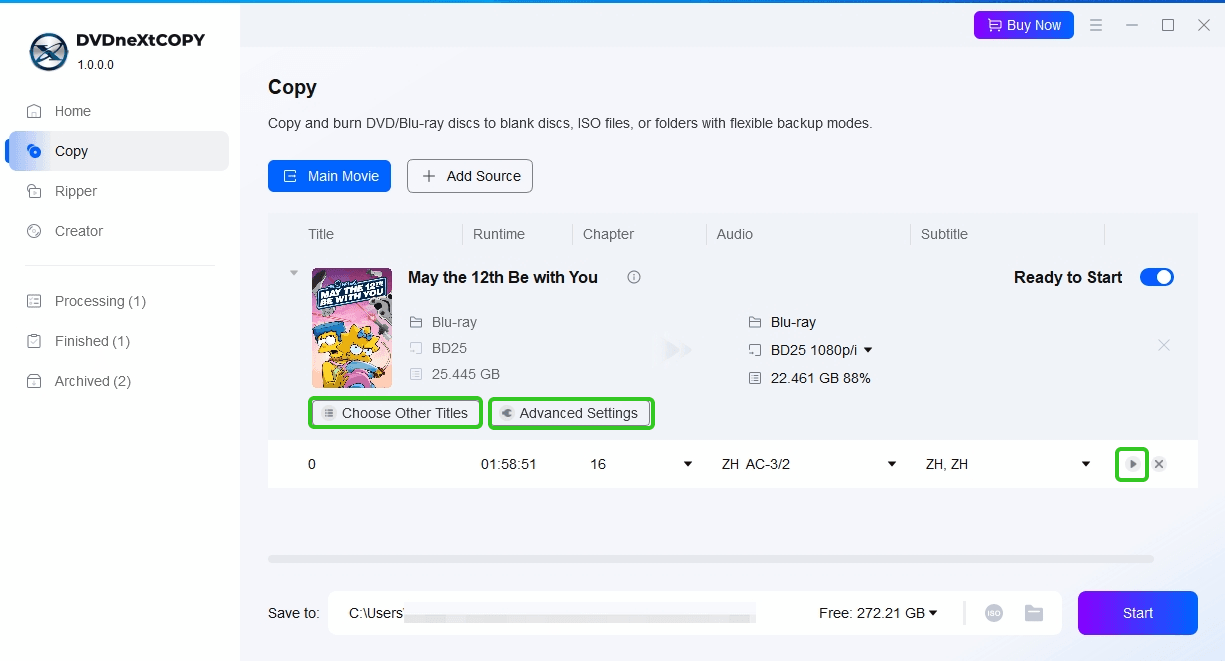Click the Start button
1225x661 pixels.
pyautogui.click(x=1138, y=613)
